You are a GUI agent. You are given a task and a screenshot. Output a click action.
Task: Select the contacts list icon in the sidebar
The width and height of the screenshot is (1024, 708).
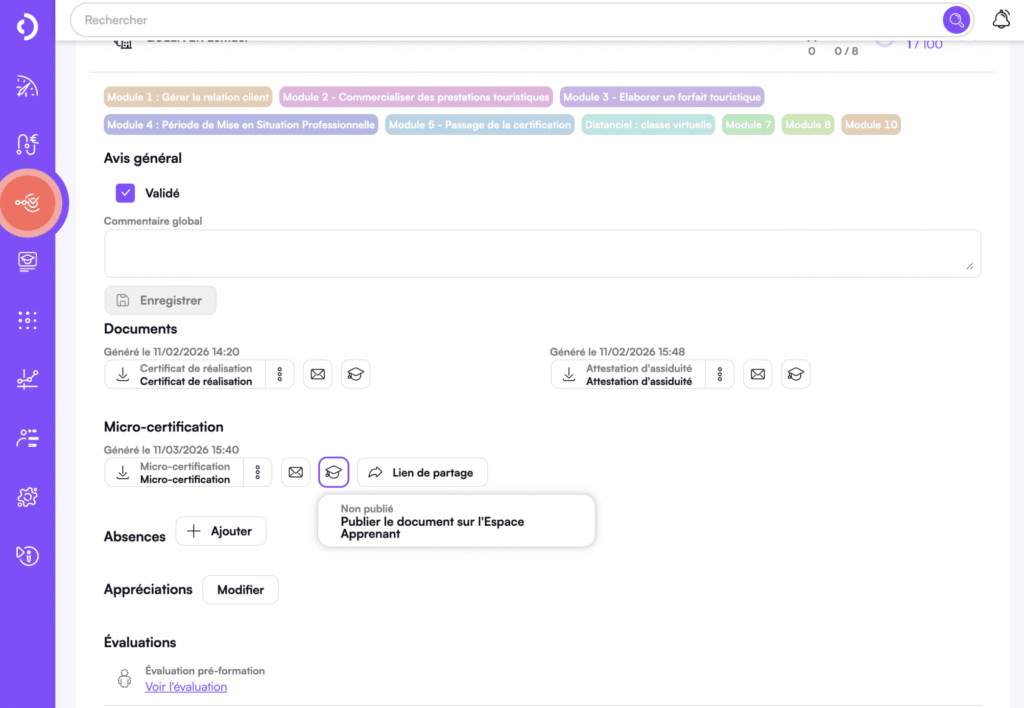coord(27,438)
